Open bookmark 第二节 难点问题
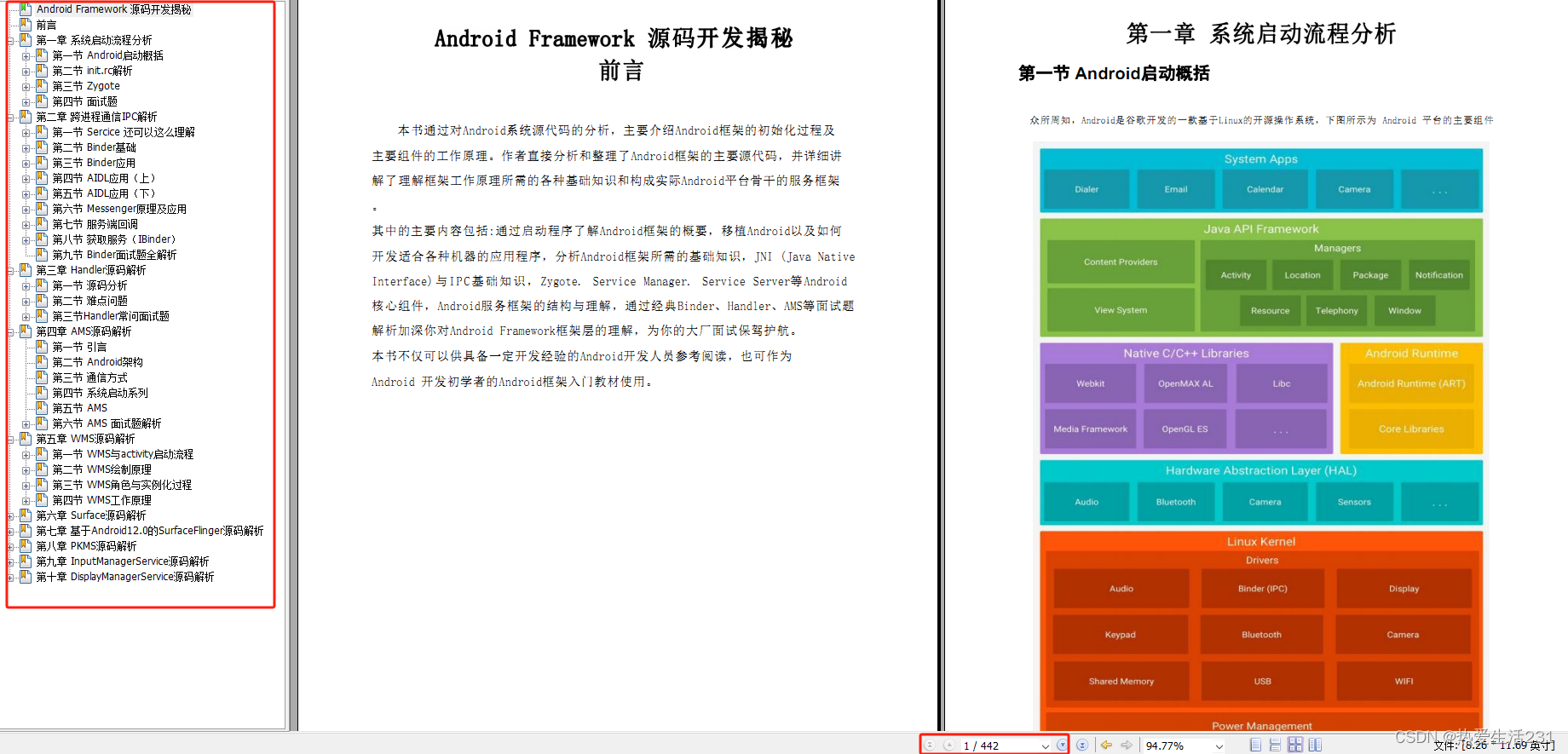This screenshot has width=1568, height=754. click(89, 301)
